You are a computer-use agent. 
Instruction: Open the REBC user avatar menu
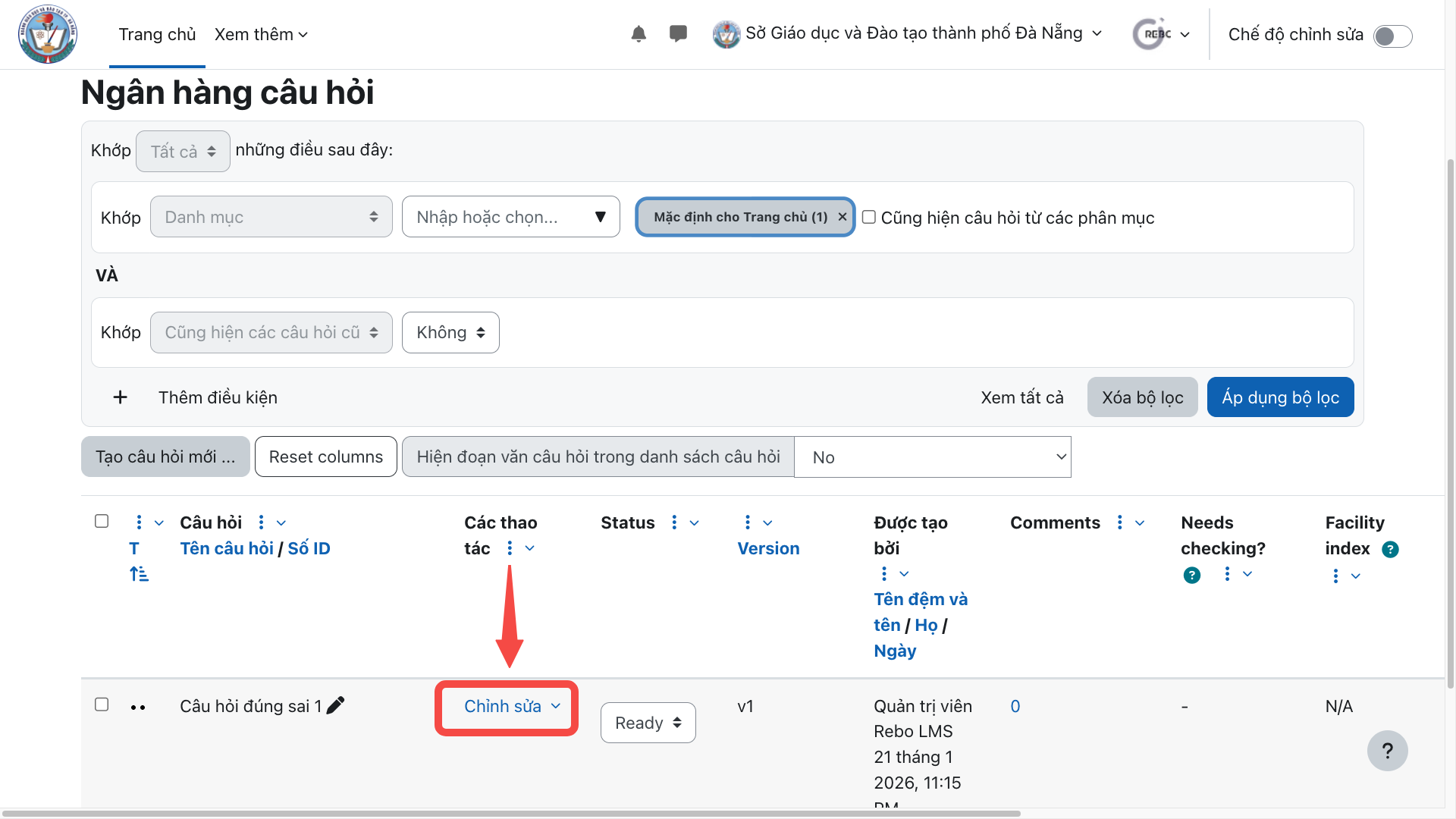1161,34
